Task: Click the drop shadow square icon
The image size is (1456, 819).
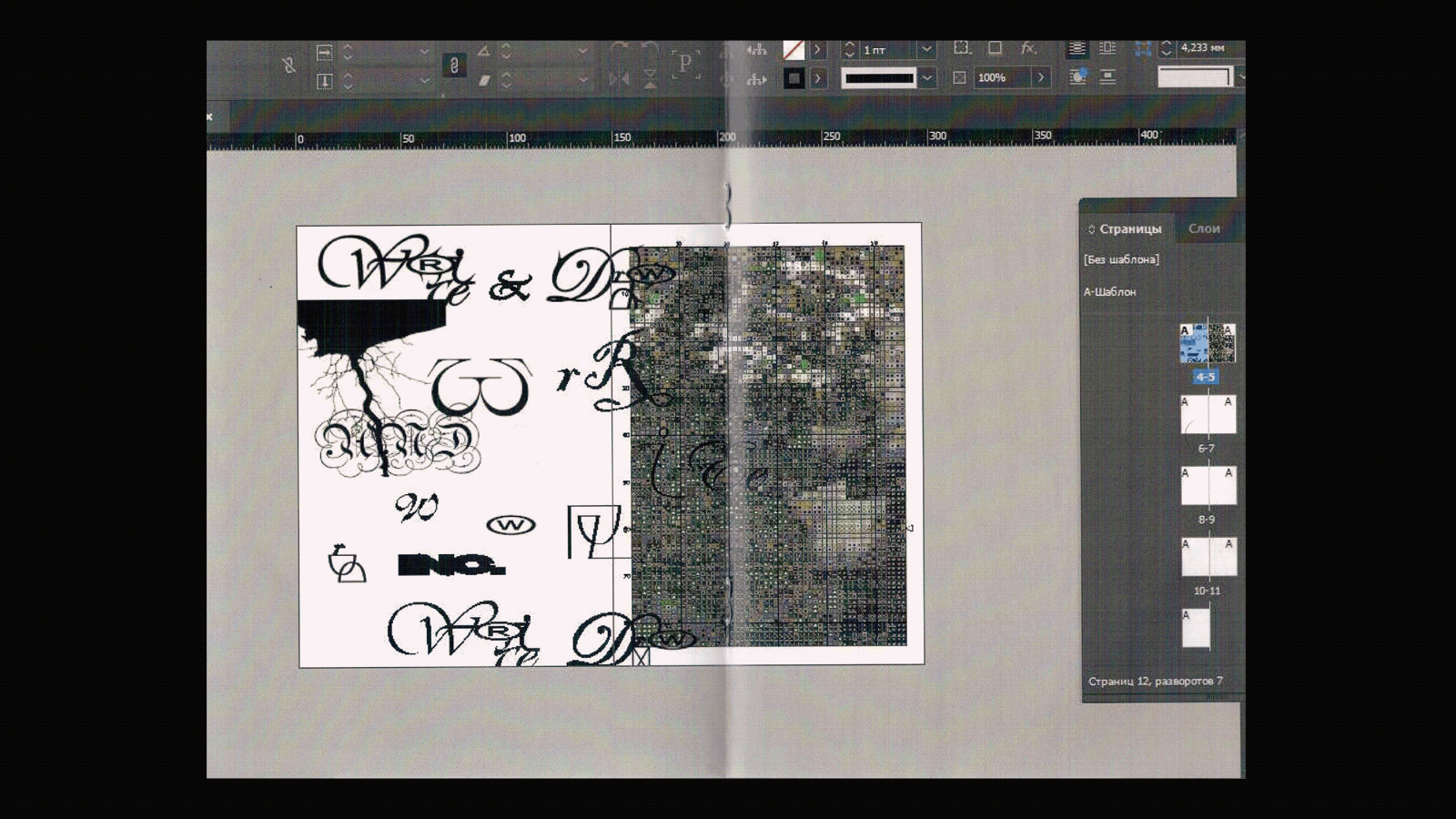Action: [x=995, y=49]
